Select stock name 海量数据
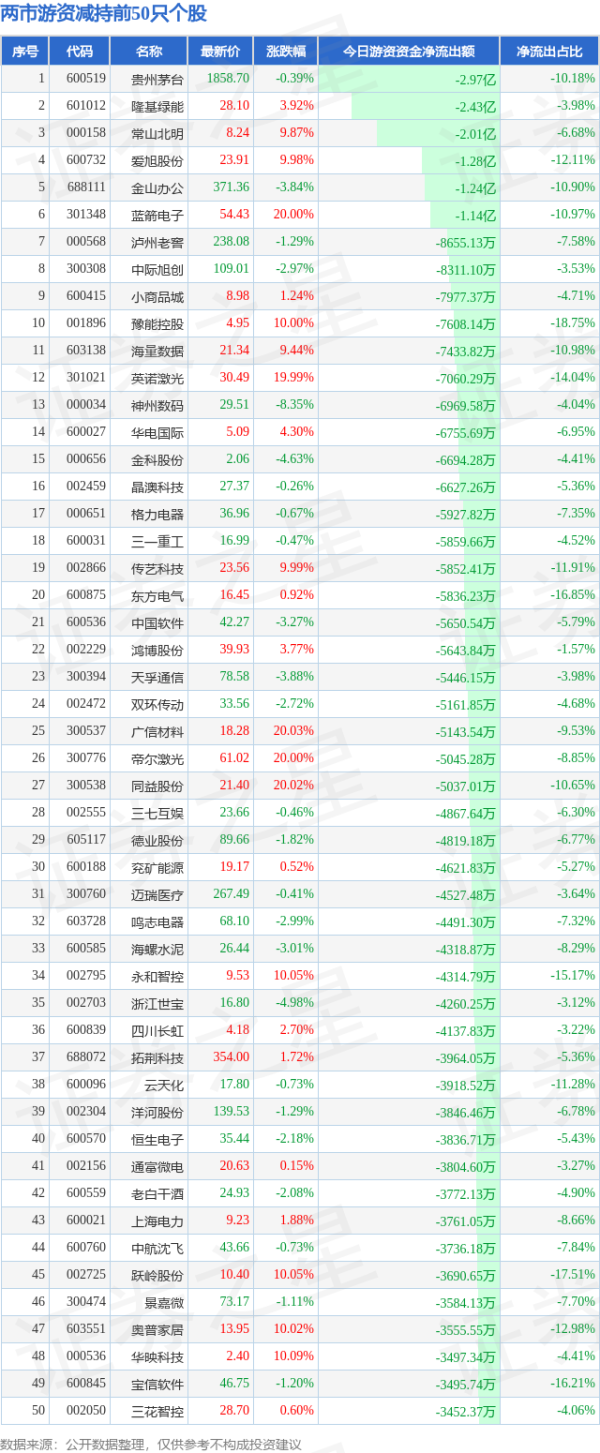This screenshot has height=1453, width=600. coord(157,349)
